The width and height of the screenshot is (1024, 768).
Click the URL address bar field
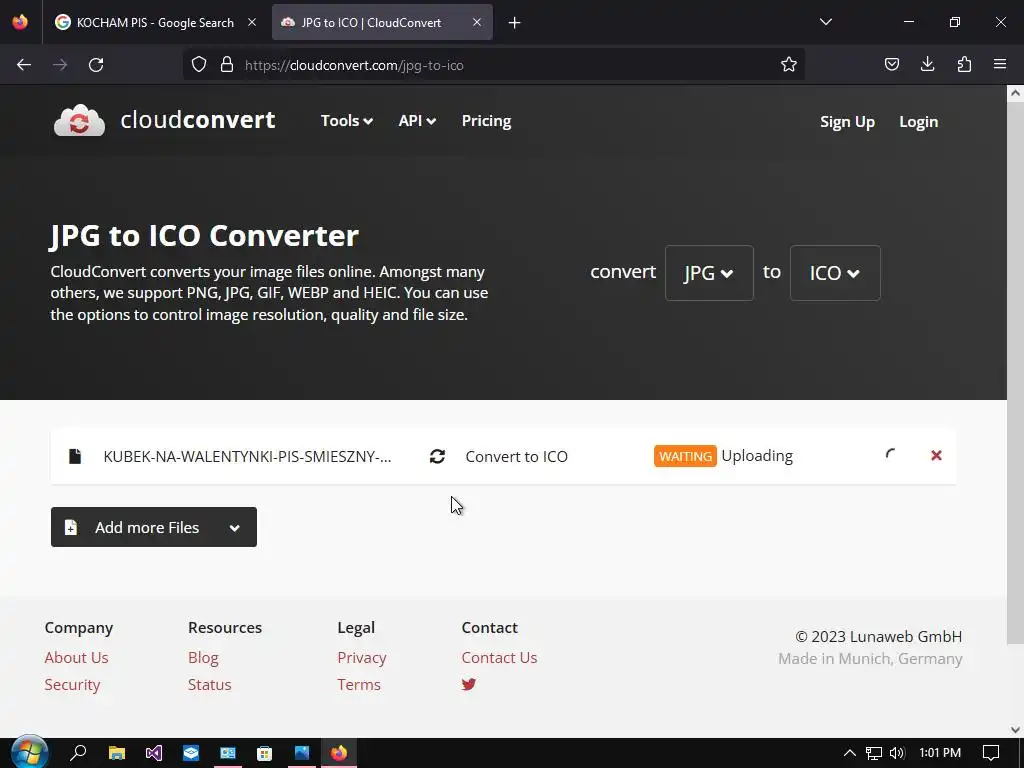pos(493,65)
